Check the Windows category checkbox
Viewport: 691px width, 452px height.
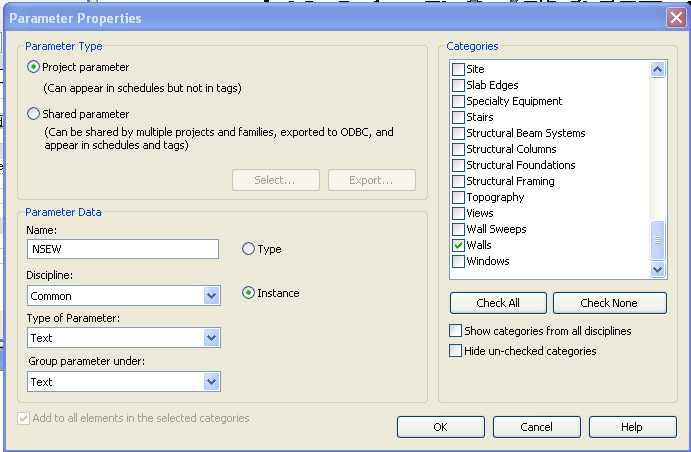pos(459,261)
